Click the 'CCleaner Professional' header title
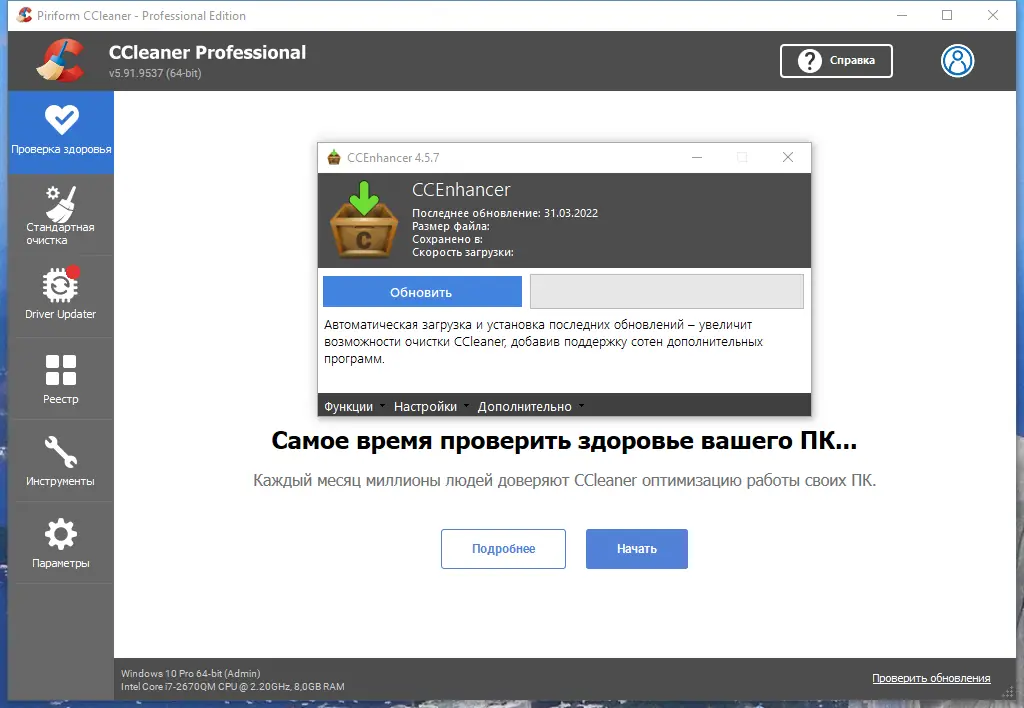 (207, 52)
